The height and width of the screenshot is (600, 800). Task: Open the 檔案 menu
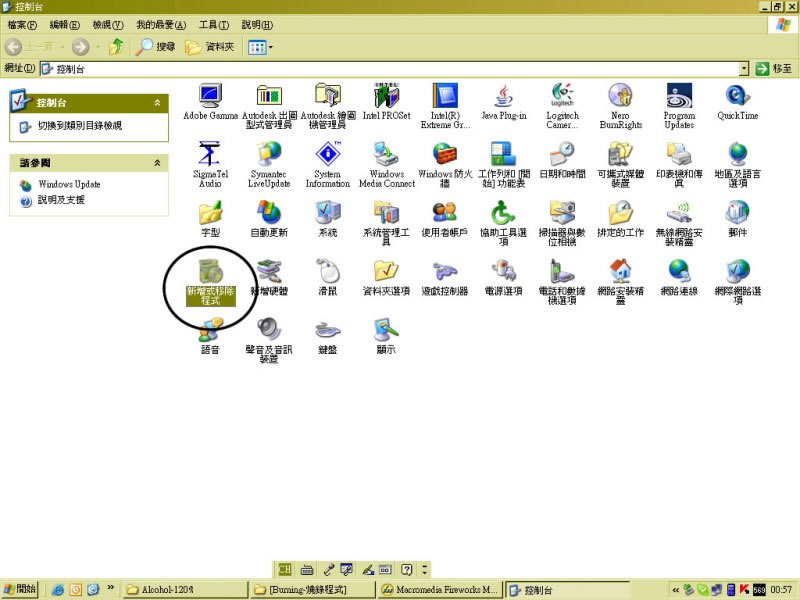(22, 24)
